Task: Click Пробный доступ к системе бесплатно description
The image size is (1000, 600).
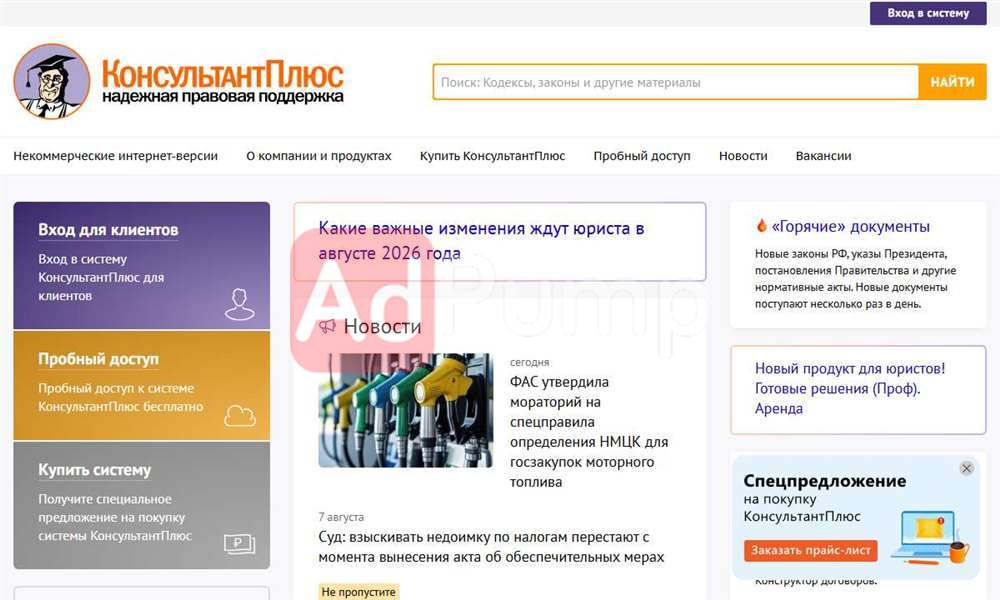Action: 121,397
